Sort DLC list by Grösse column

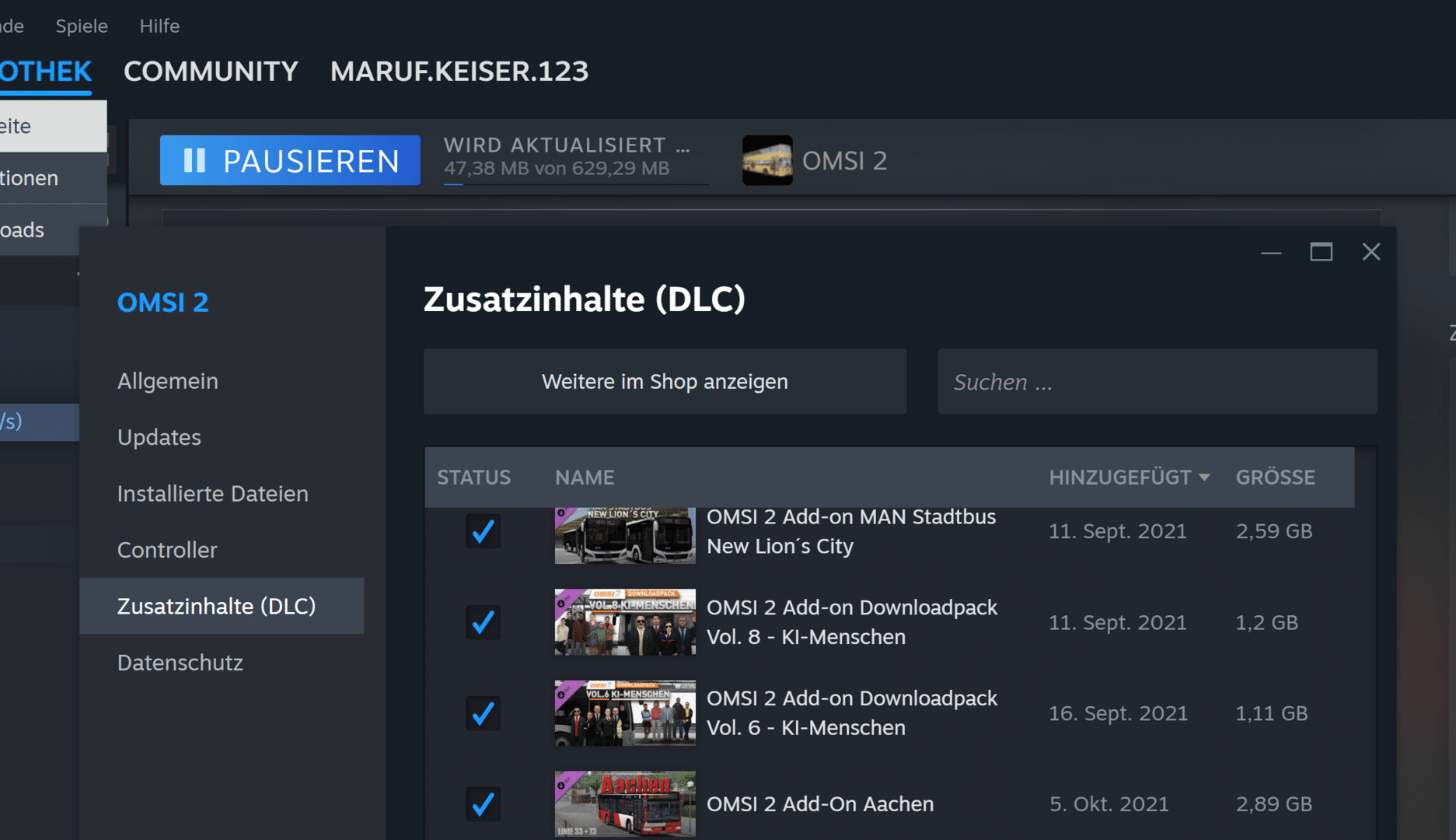click(1275, 478)
